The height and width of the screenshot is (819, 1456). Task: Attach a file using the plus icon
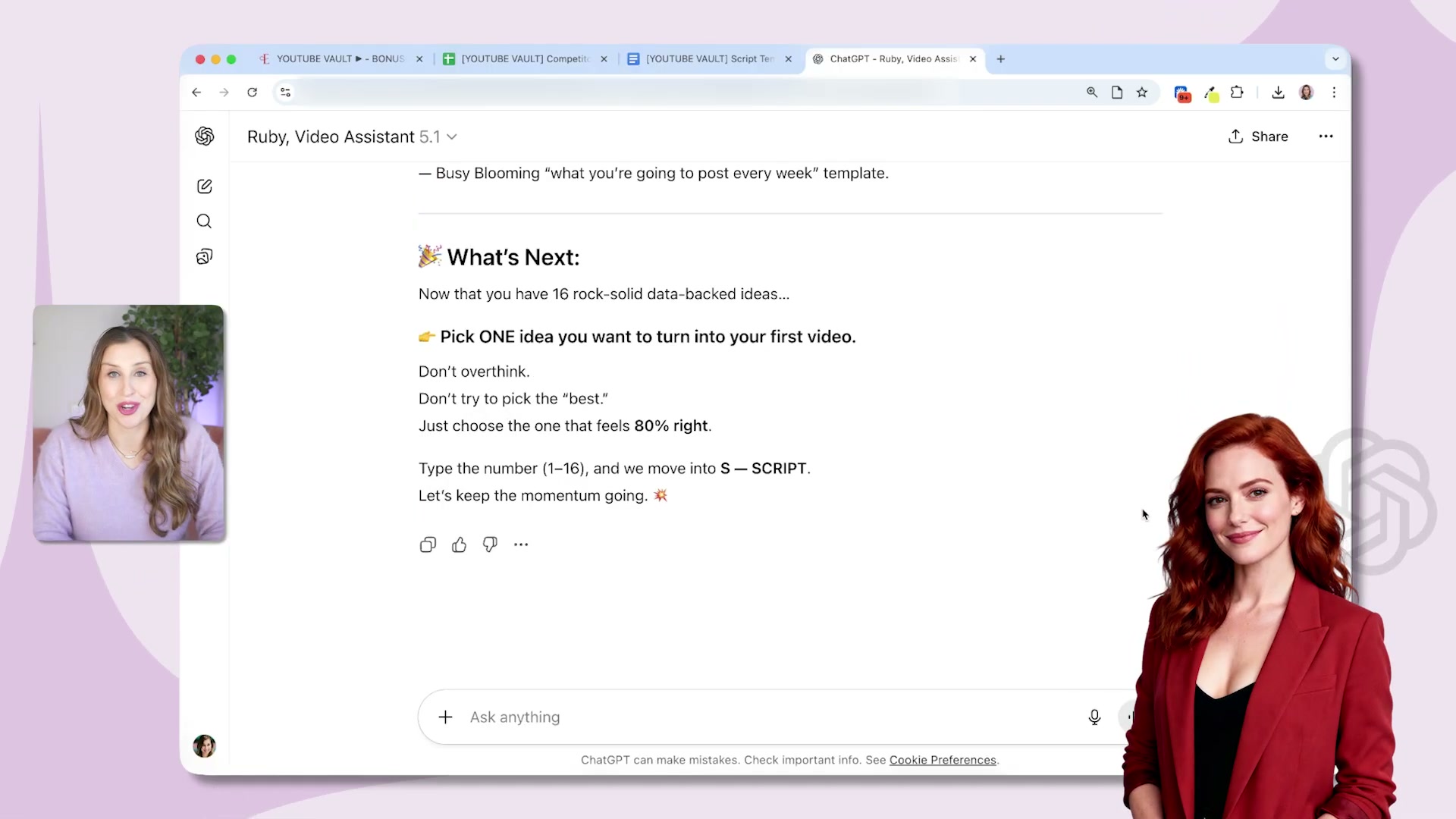[x=444, y=717]
